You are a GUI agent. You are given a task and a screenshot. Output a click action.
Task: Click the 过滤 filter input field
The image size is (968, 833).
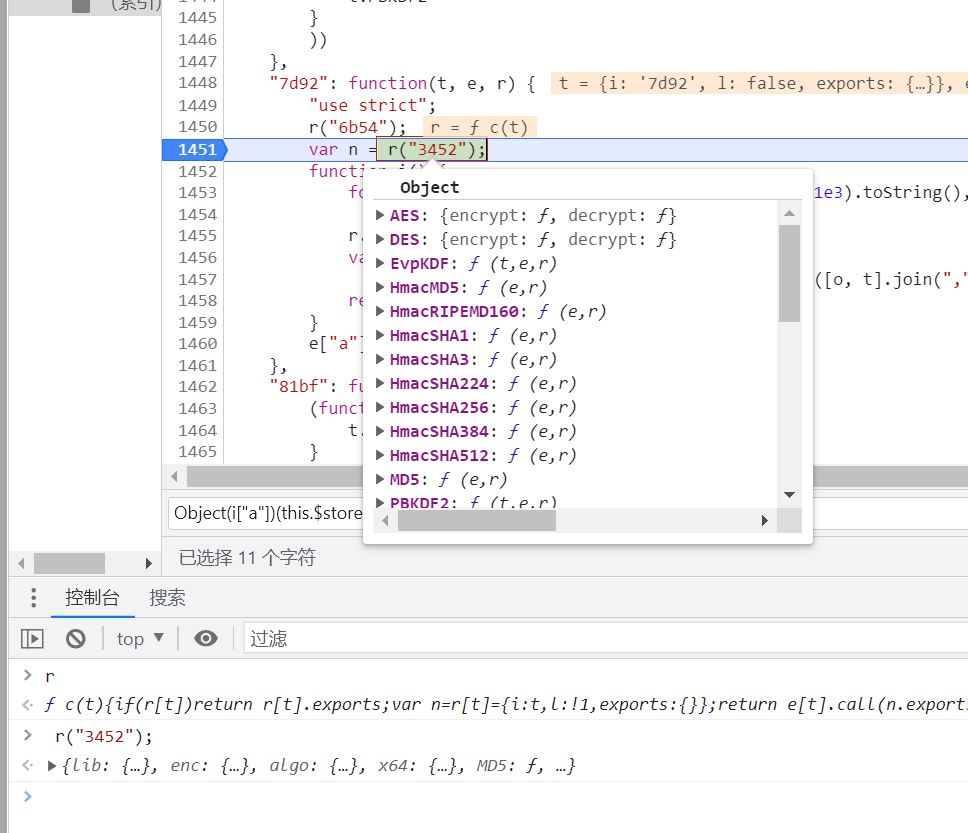tap(600, 638)
